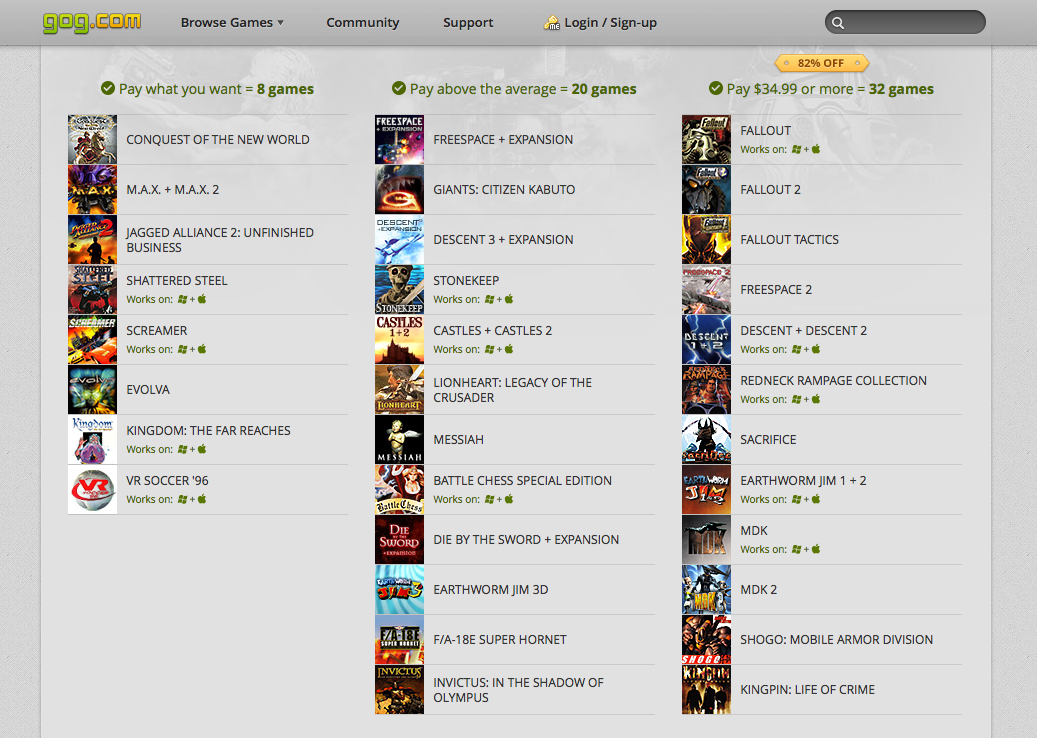Click Kingdom: The Far Reaches cover

tap(93, 440)
